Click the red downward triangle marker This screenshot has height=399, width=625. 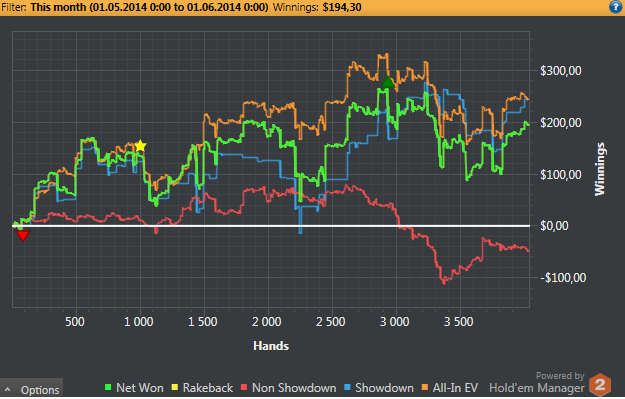(23, 236)
